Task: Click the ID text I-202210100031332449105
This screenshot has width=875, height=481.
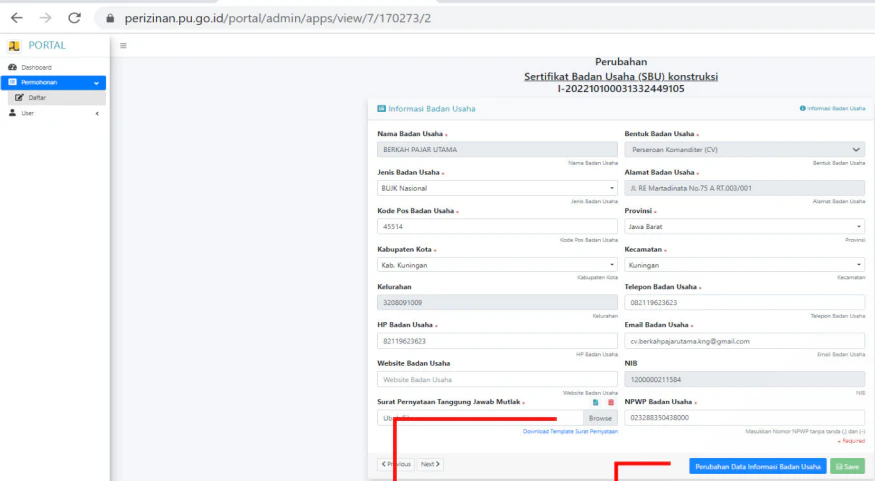Action: tap(621, 89)
